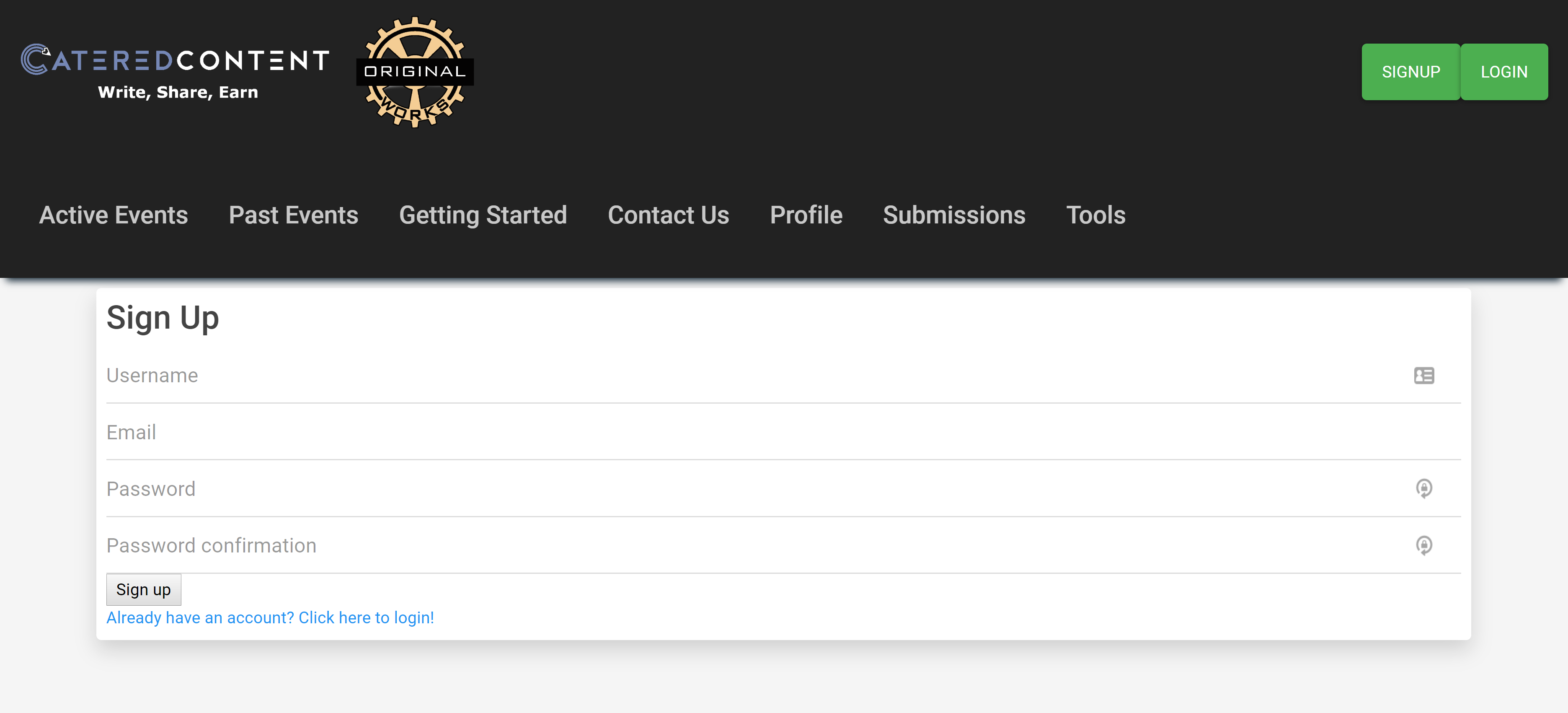The width and height of the screenshot is (1568, 713).
Task: Go to Getting Started
Action: pyautogui.click(x=483, y=215)
